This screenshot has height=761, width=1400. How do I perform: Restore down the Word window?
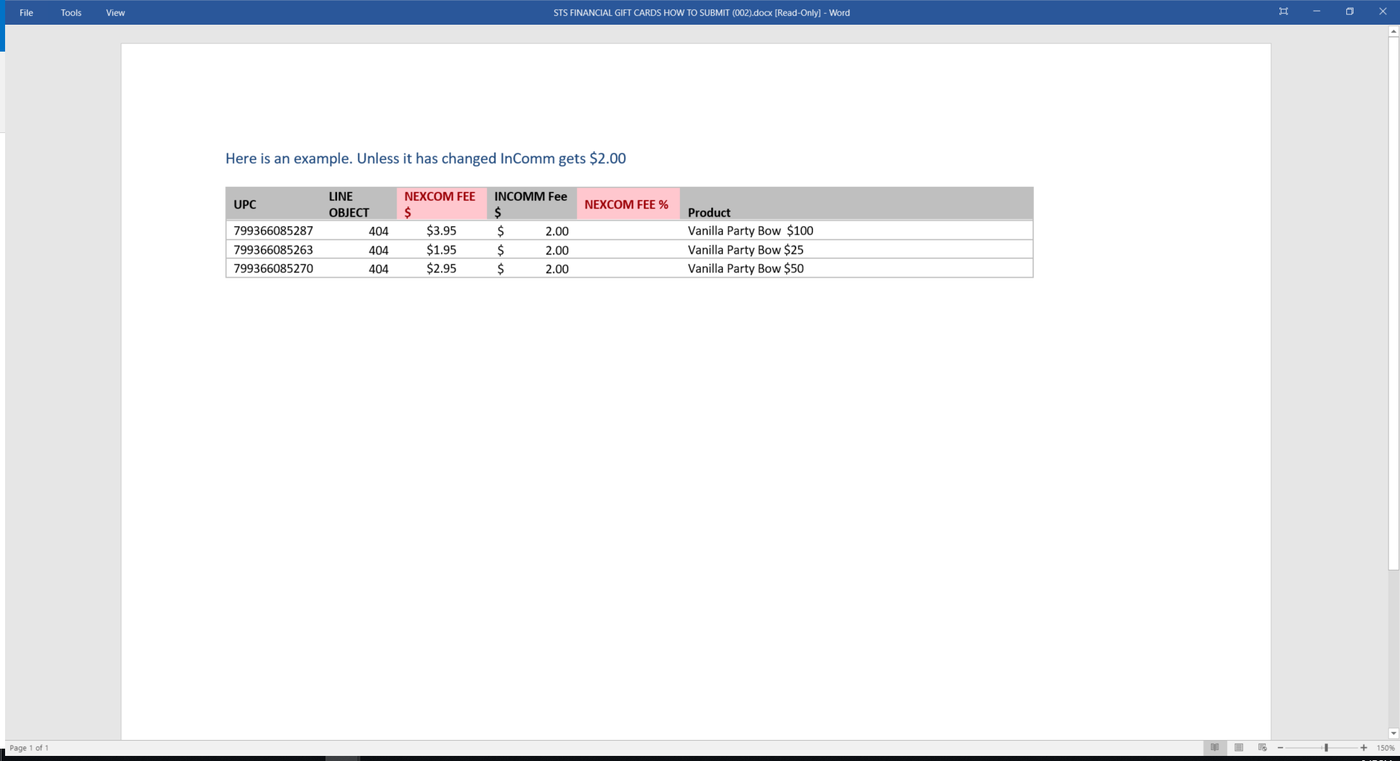[x=1349, y=12]
